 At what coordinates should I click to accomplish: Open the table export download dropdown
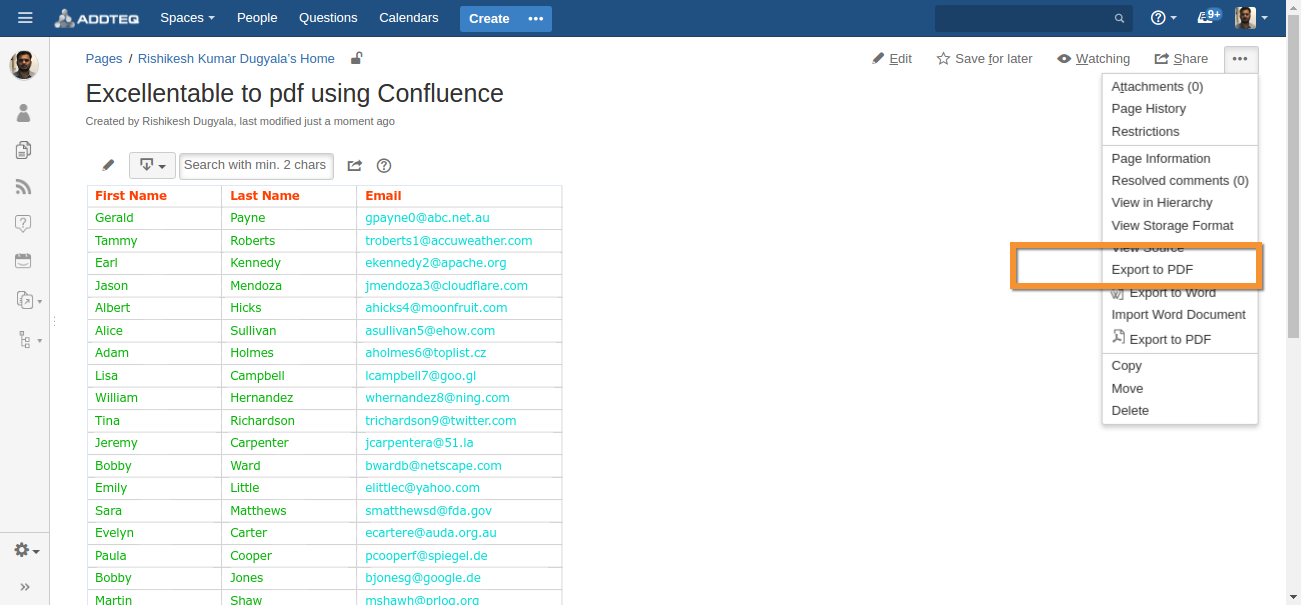tap(152, 165)
